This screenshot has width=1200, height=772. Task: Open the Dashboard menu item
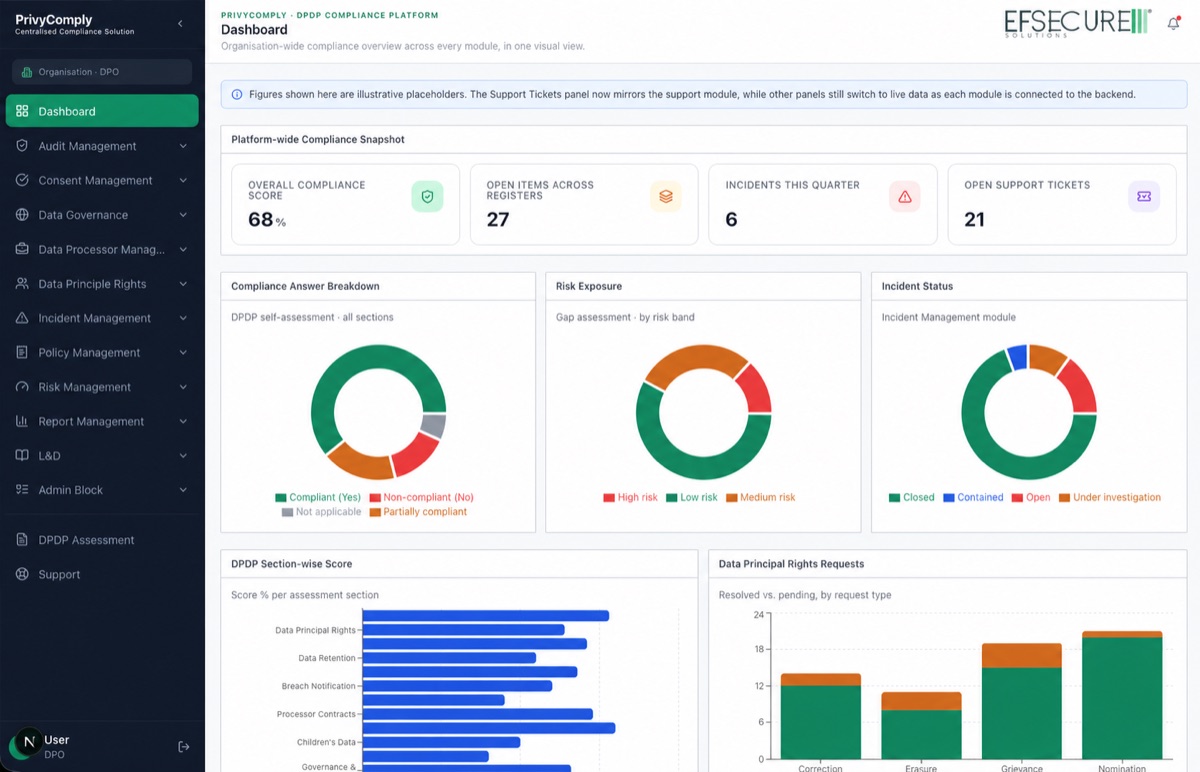pos(102,111)
